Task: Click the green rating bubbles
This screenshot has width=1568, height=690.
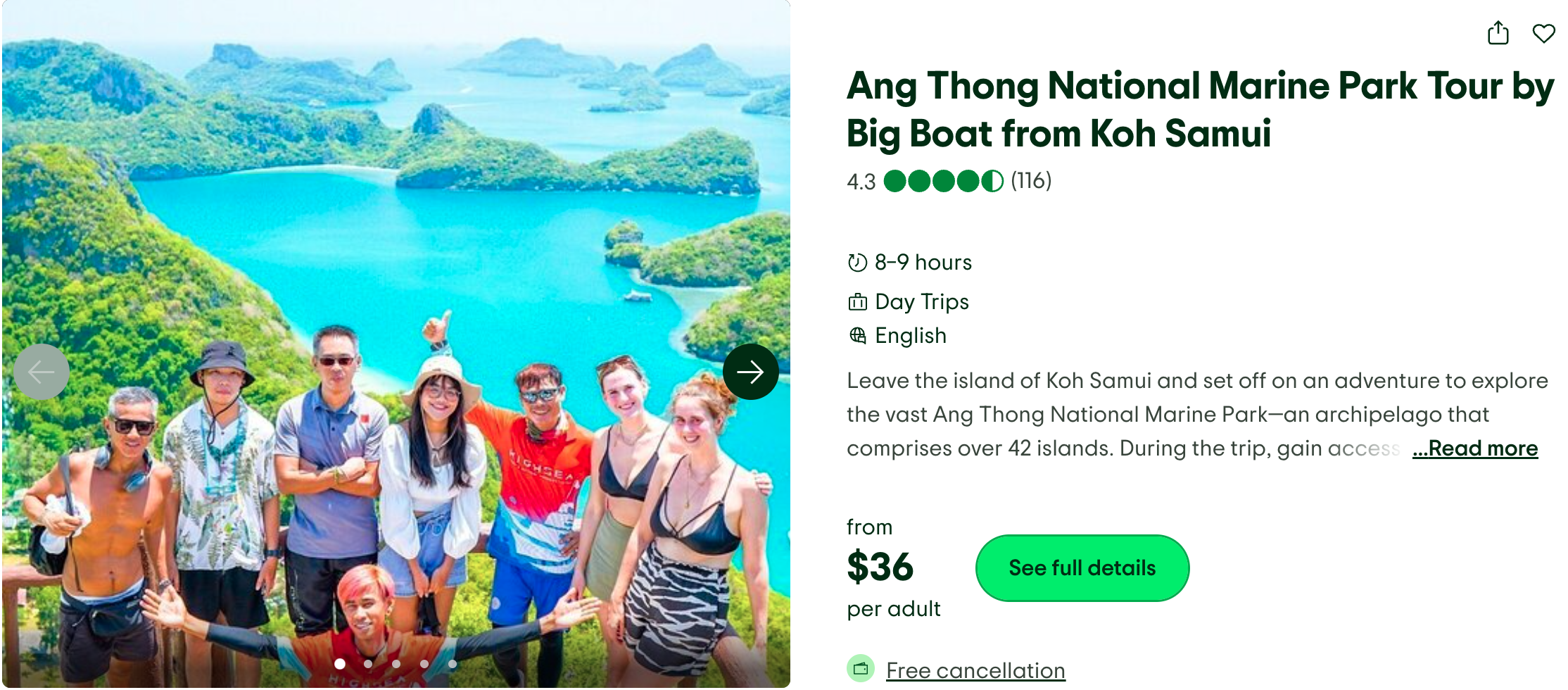Action: 943,181
